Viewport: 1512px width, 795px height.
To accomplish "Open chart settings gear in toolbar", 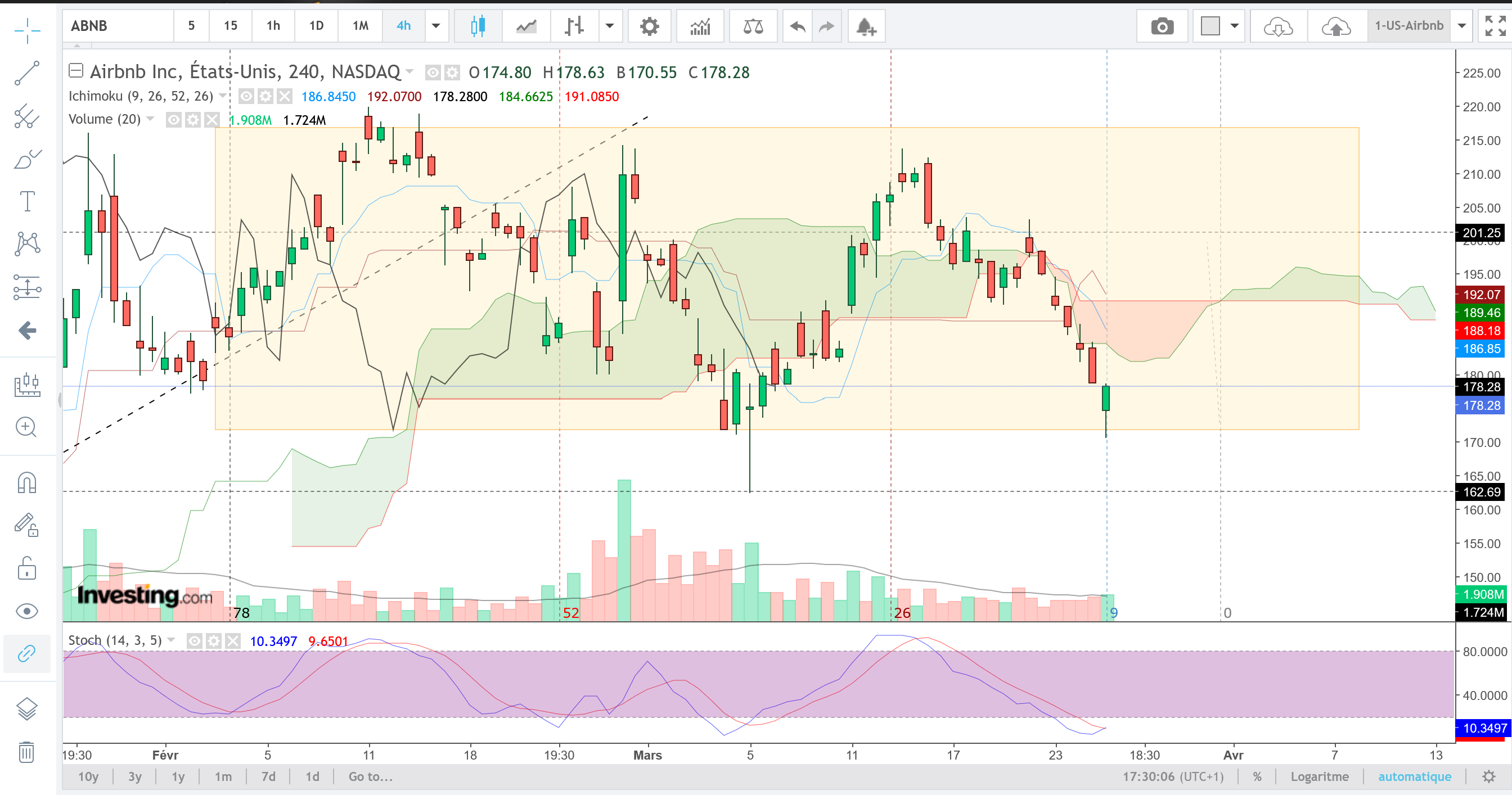I will click(x=649, y=26).
